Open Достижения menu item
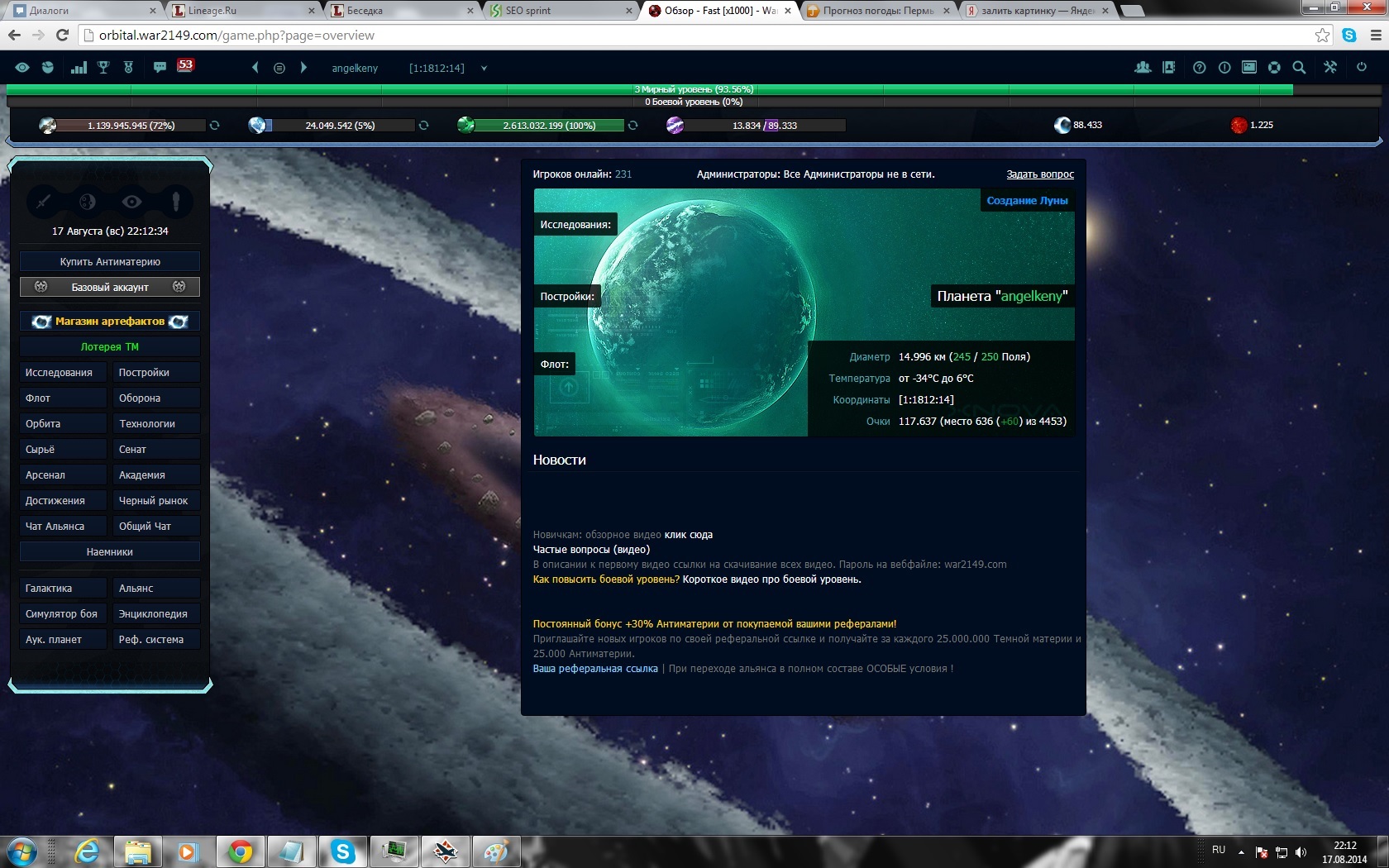This screenshot has width=1389, height=868. pyautogui.click(x=64, y=500)
